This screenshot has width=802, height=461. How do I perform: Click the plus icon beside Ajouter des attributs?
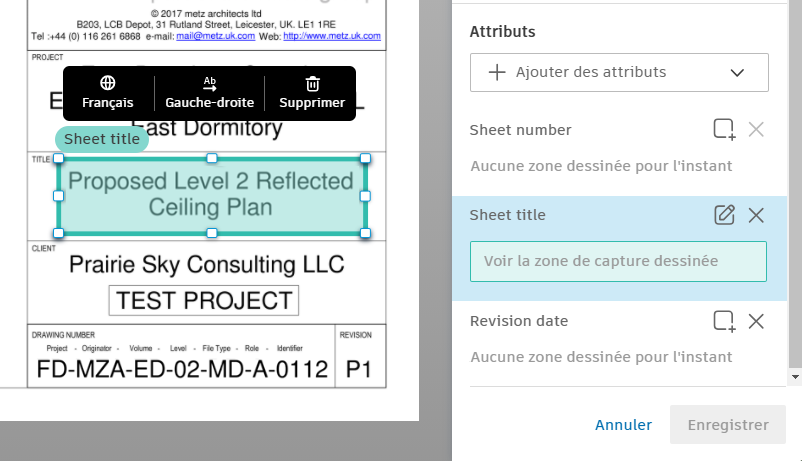pos(496,73)
